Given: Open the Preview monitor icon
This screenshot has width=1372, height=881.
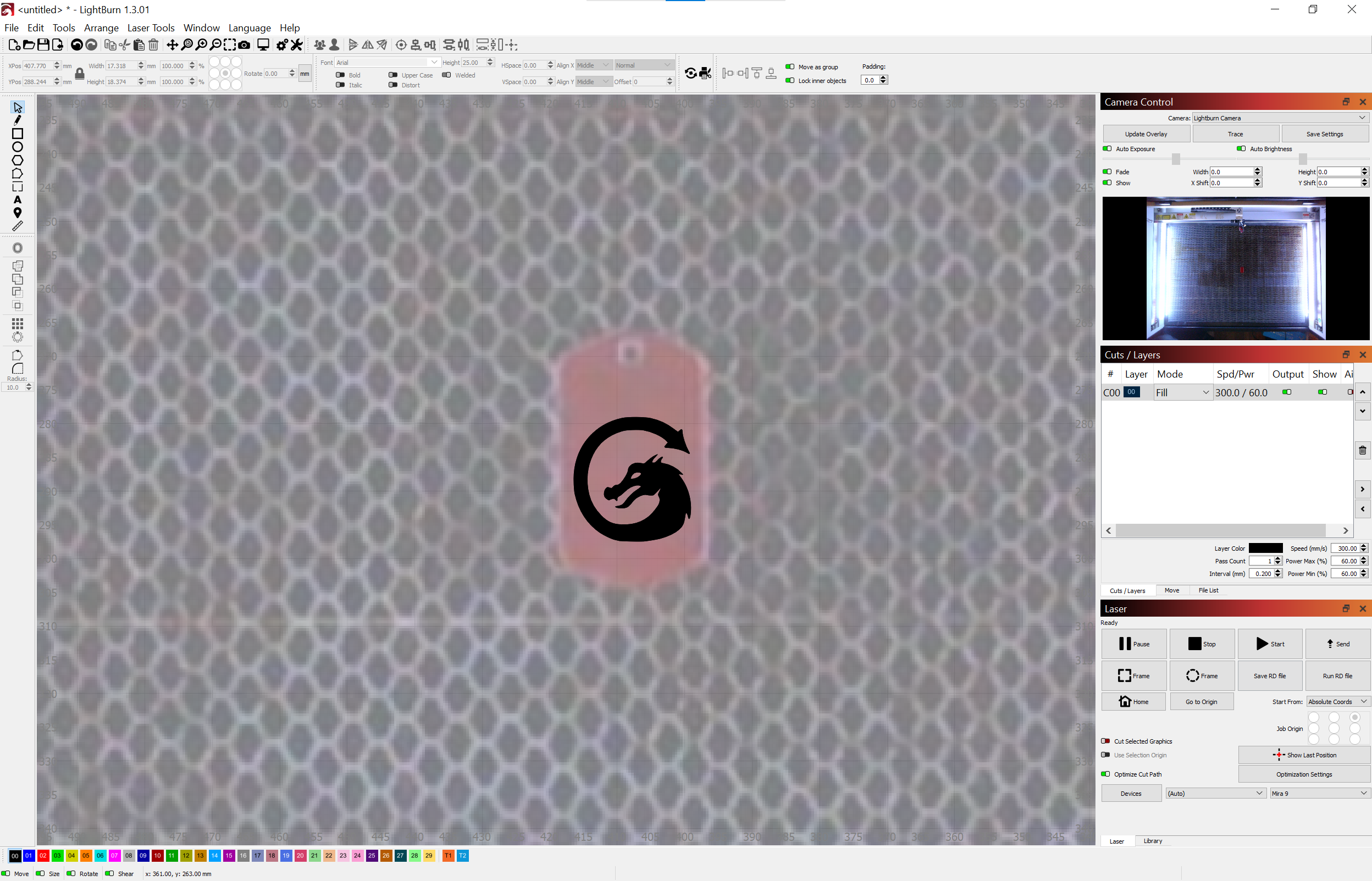Looking at the screenshot, I should point(263,45).
